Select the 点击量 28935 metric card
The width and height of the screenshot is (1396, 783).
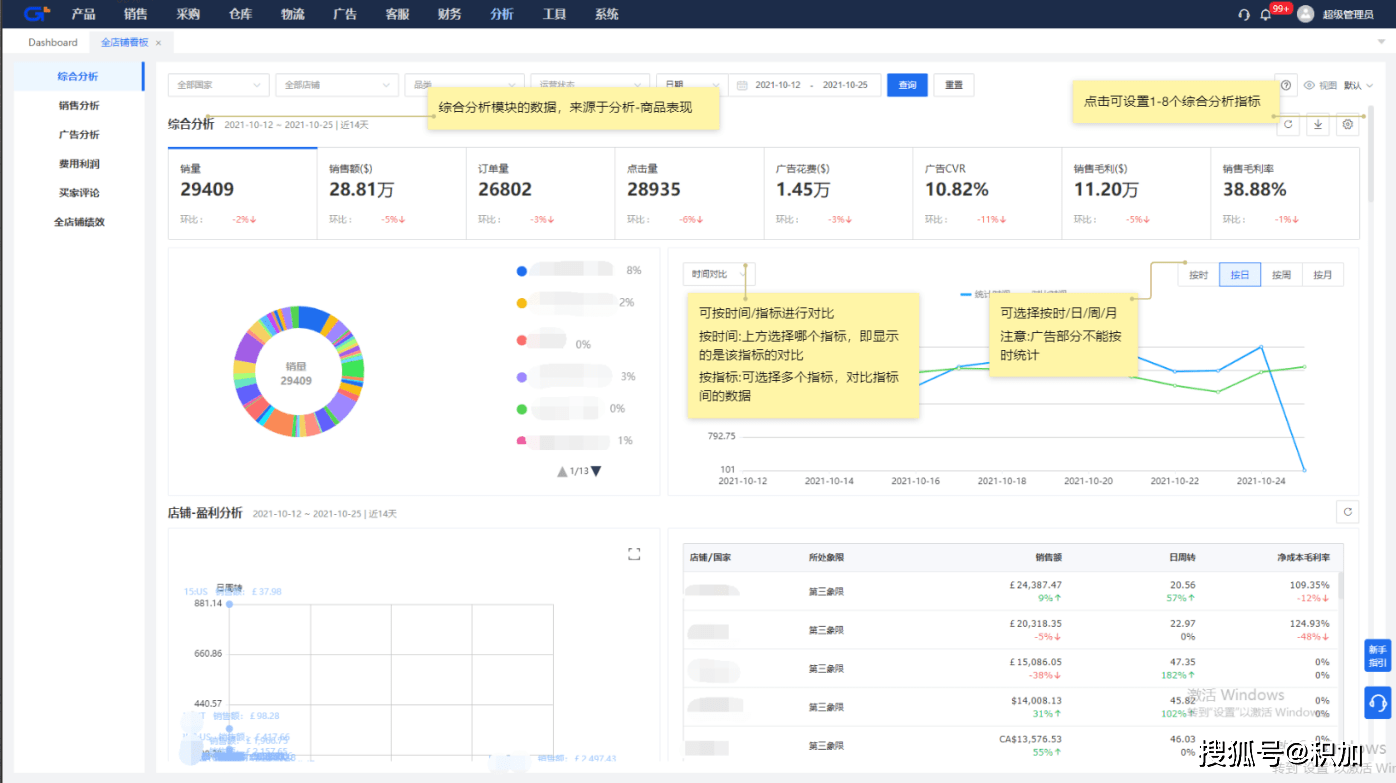[689, 194]
